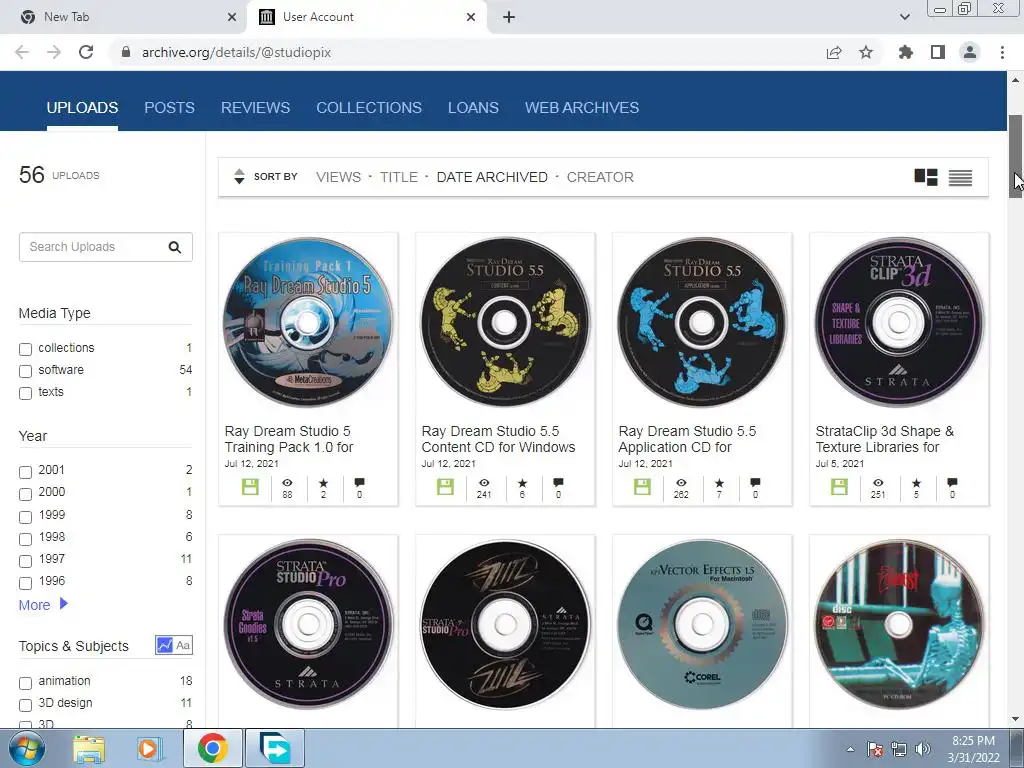This screenshot has height=768, width=1024.
Task: Click favorites star on Application CD item
Action: [719, 483]
